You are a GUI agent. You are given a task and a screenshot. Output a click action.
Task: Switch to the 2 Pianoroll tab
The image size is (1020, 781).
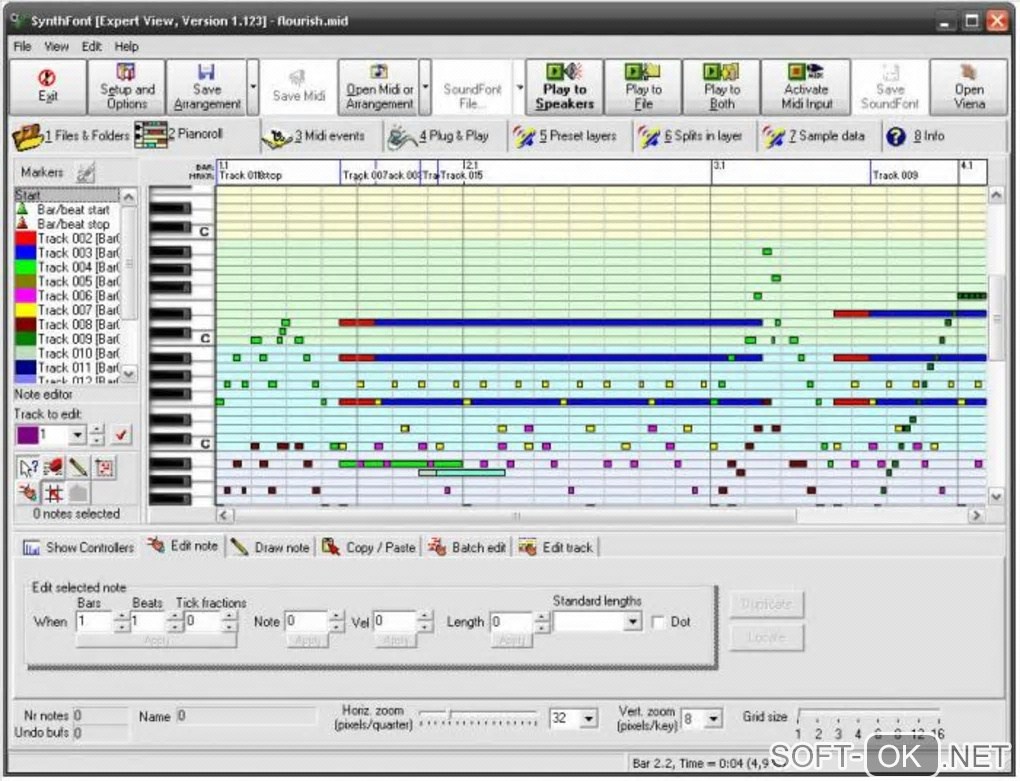180,135
